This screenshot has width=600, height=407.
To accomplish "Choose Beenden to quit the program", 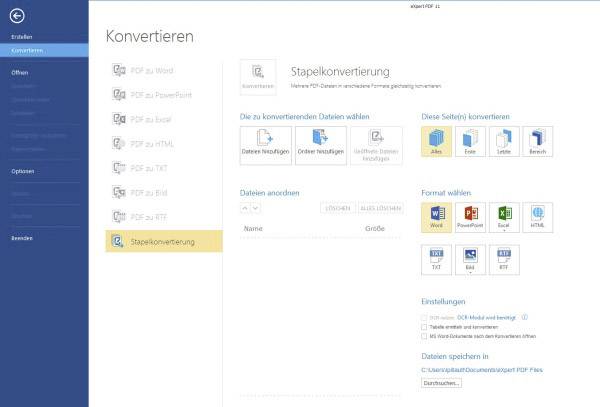I will click(22, 238).
